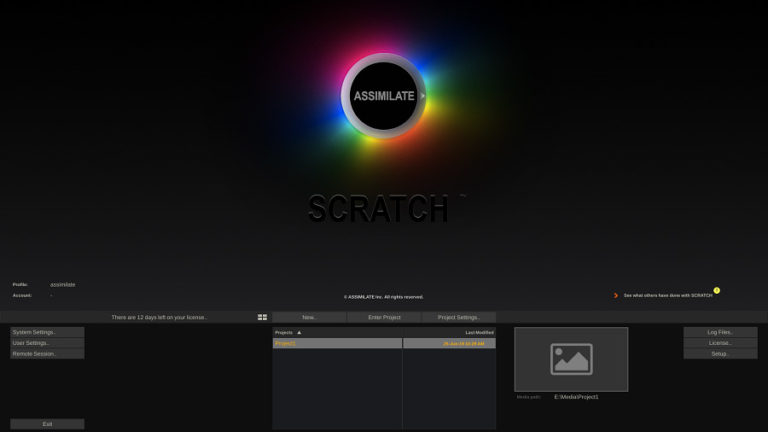Open the Log Files dialog

720,332
